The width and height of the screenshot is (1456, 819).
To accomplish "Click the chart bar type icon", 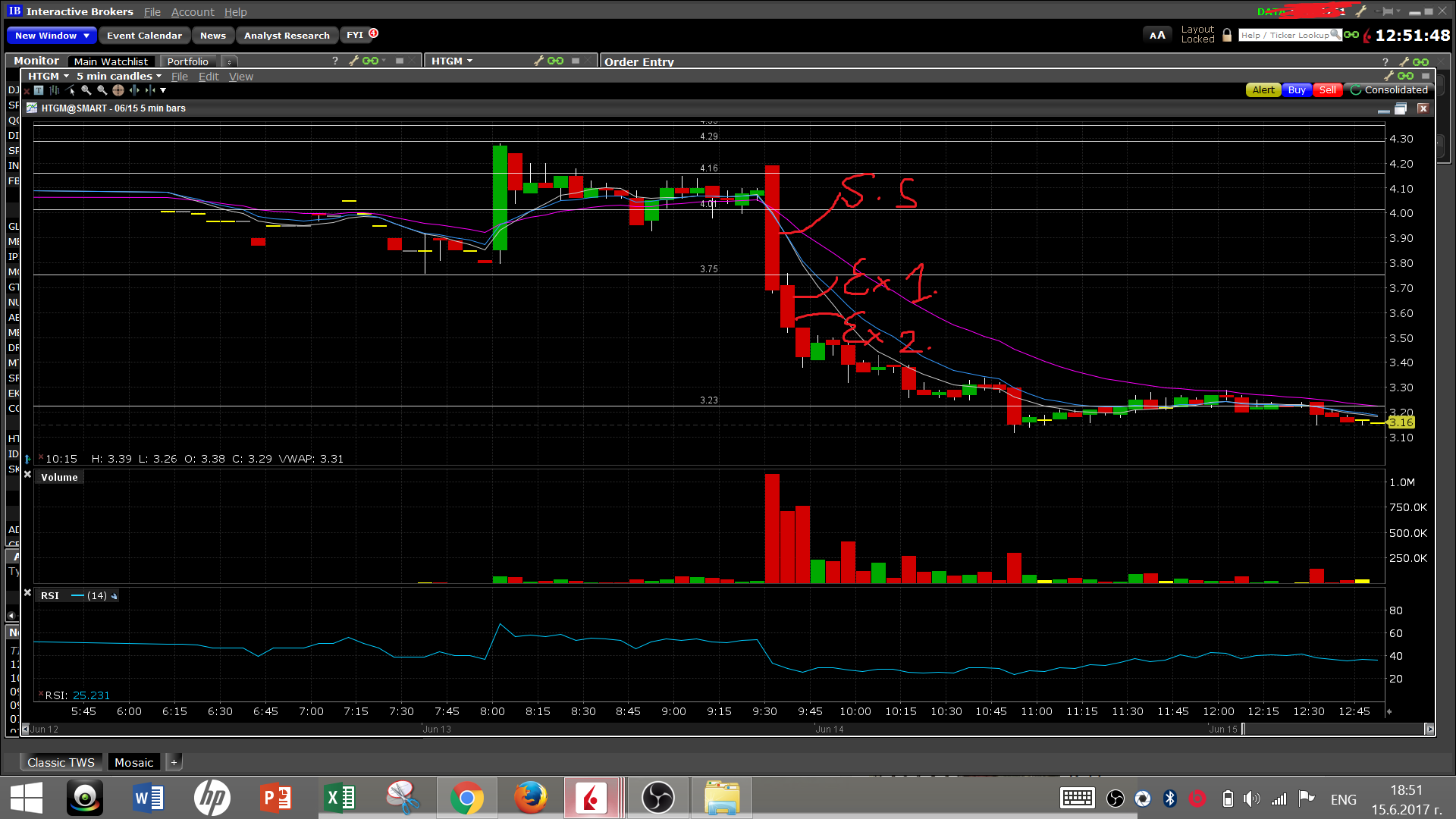I will click(x=55, y=90).
